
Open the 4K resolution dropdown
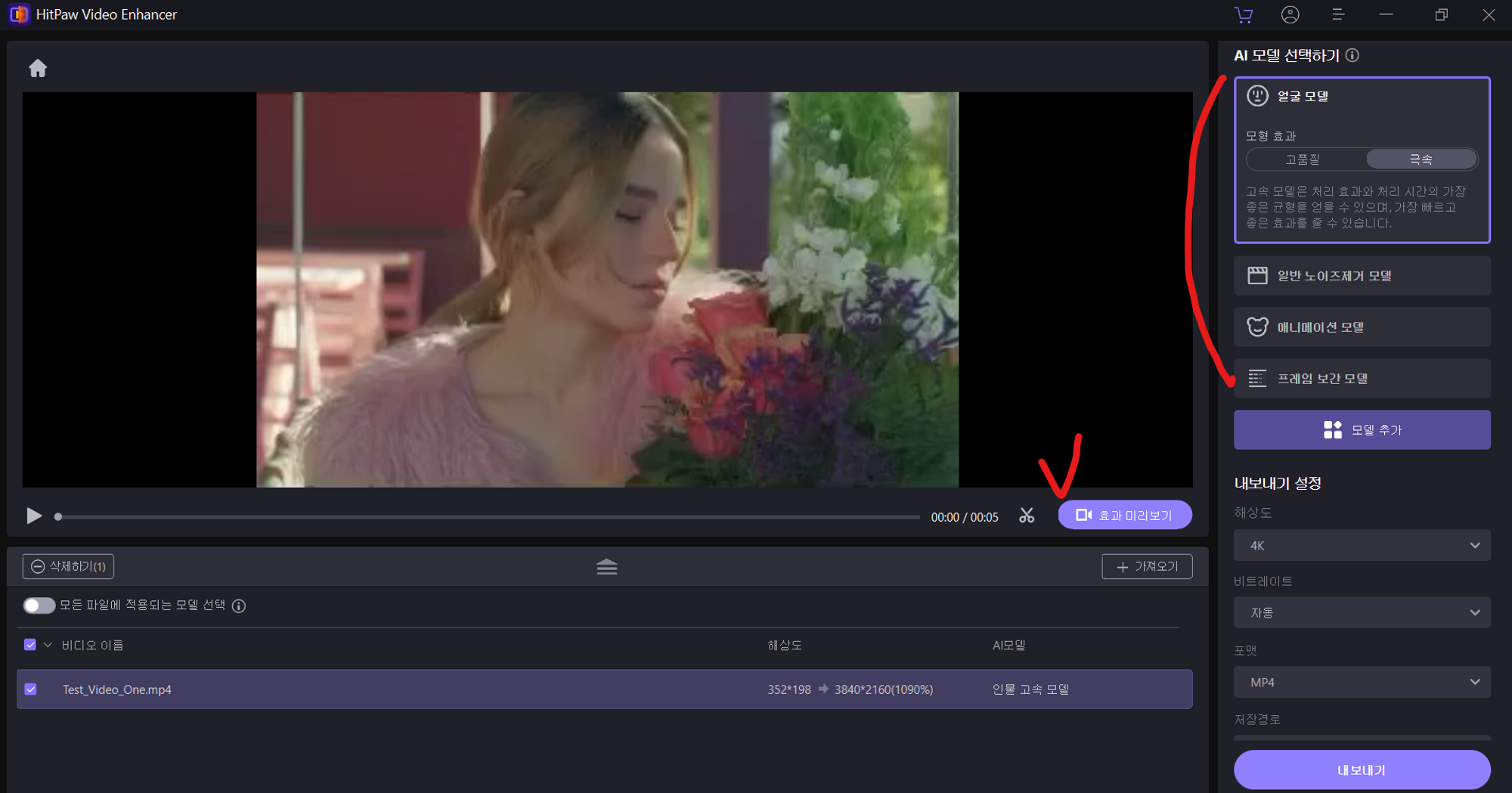coord(1362,545)
